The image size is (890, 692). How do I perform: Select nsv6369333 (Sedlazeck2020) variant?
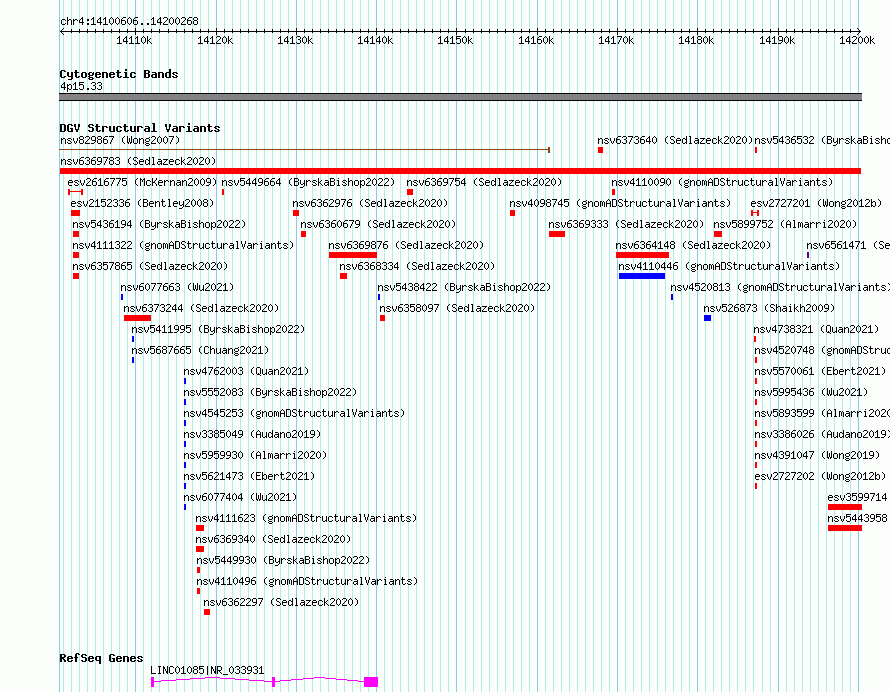click(x=625, y=224)
